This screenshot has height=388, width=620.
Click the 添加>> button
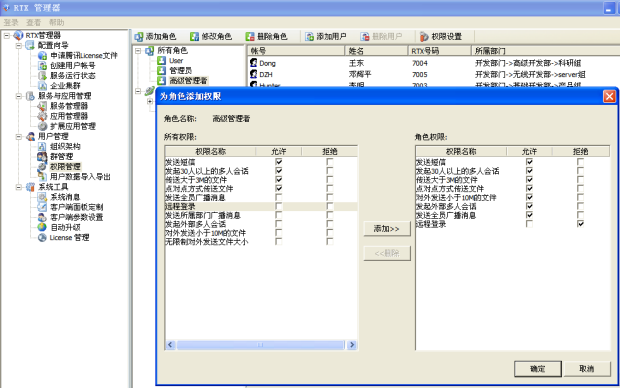click(x=387, y=229)
